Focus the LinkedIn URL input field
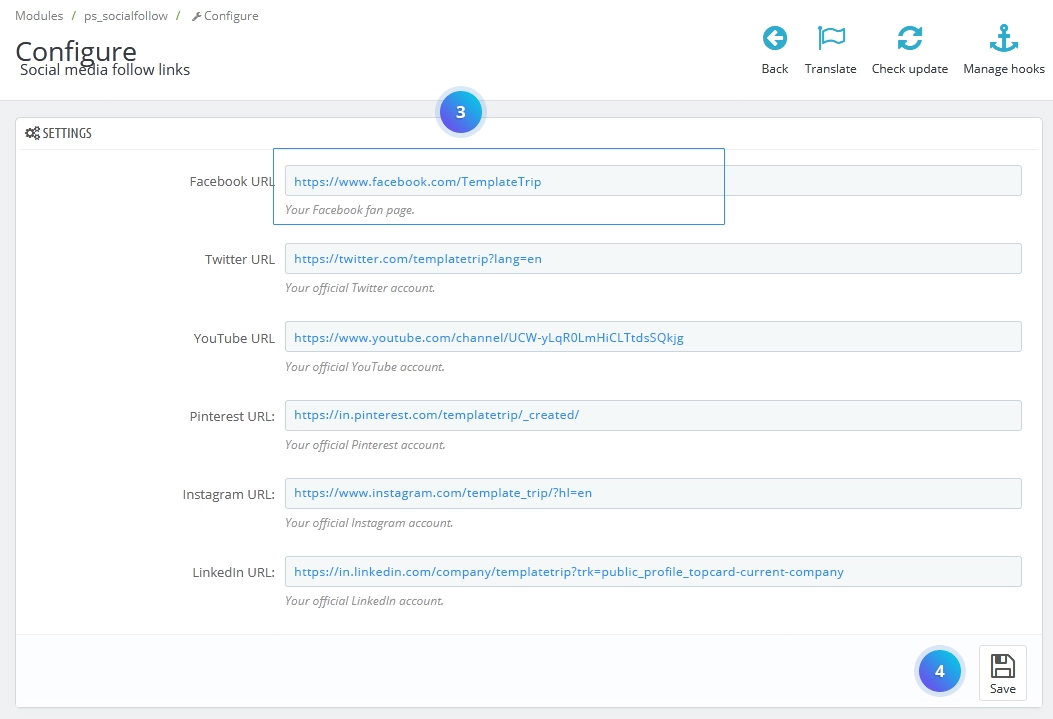This screenshot has width=1053, height=719. [x=653, y=571]
